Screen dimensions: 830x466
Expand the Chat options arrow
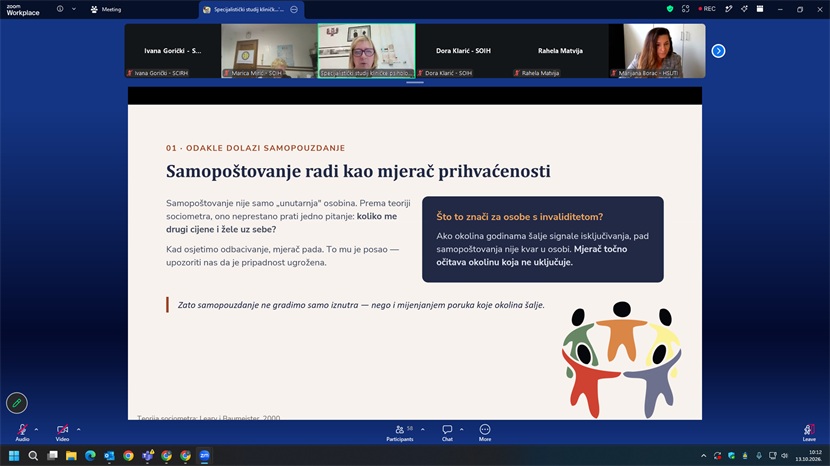(462, 429)
